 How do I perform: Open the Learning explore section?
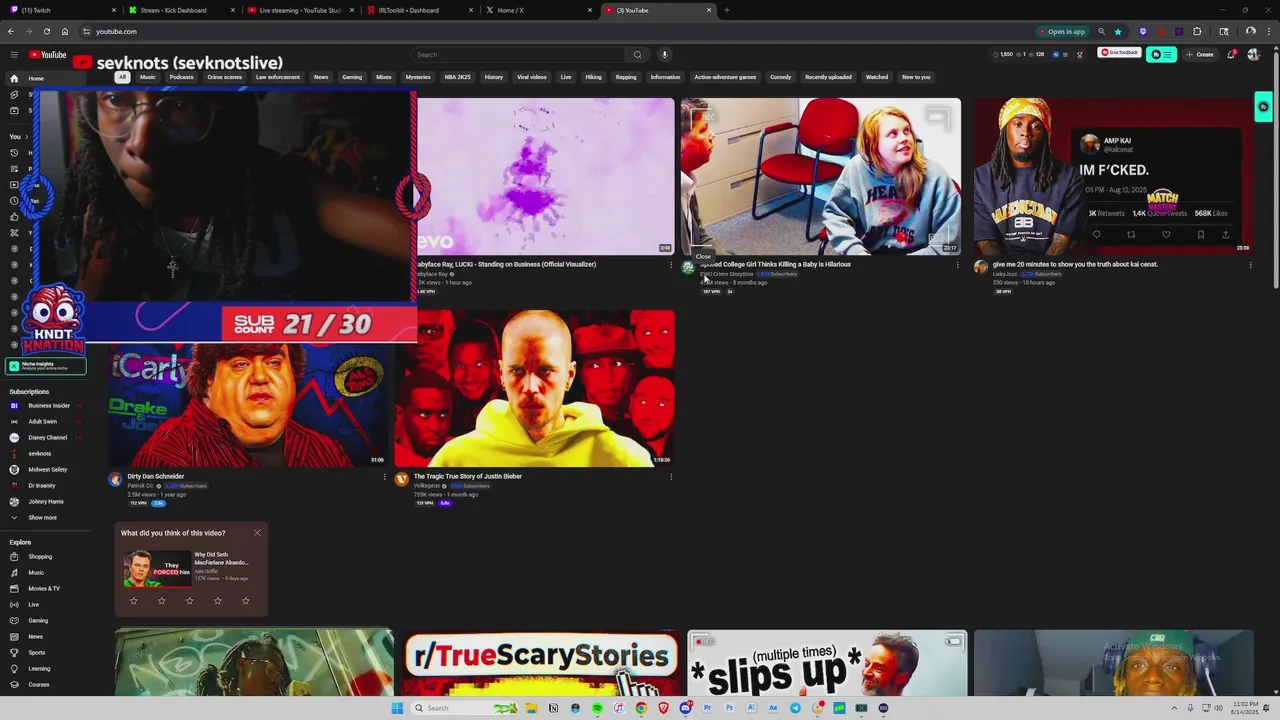click(39, 669)
